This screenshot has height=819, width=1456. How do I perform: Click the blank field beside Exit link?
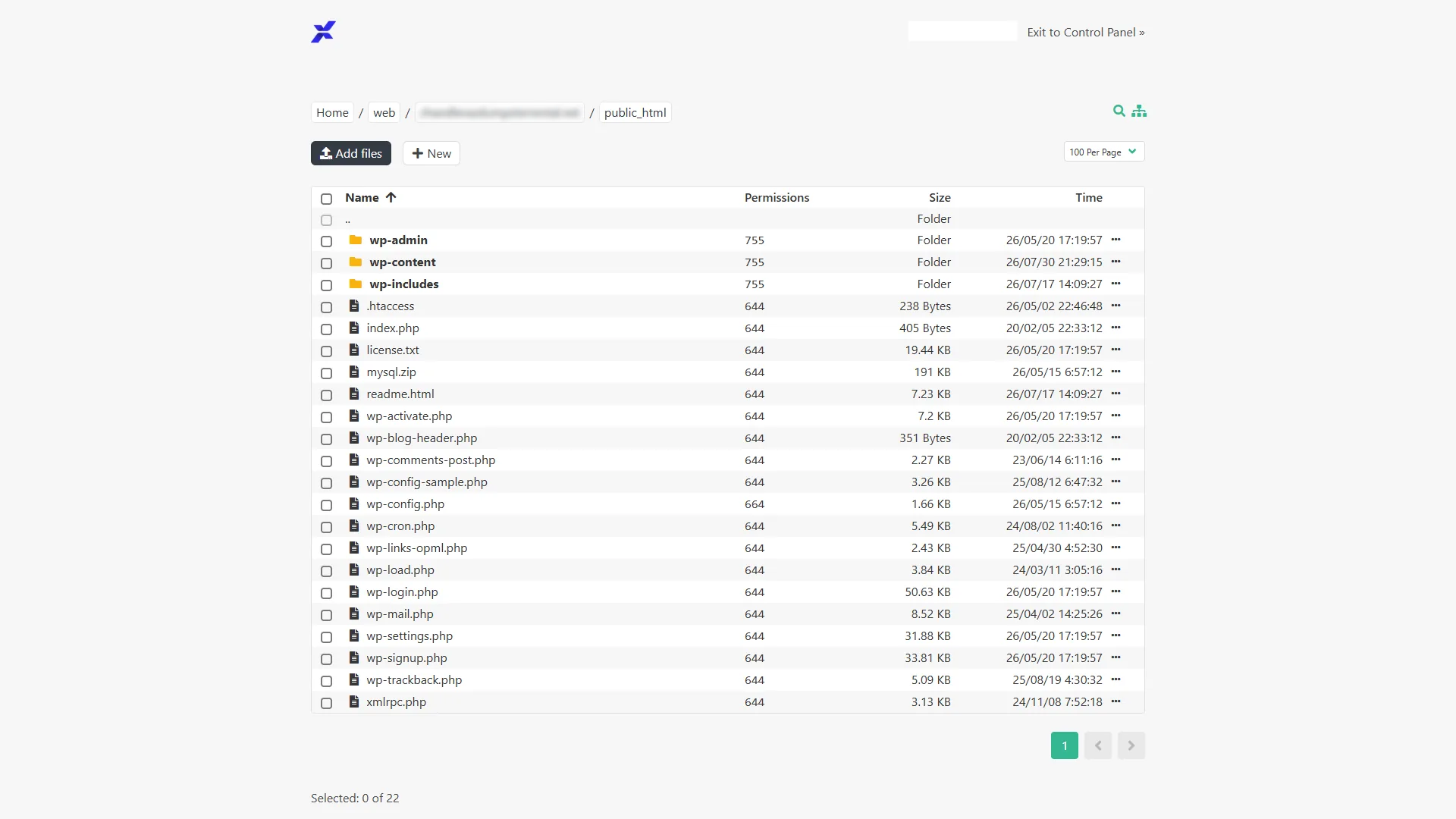pos(962,31)
